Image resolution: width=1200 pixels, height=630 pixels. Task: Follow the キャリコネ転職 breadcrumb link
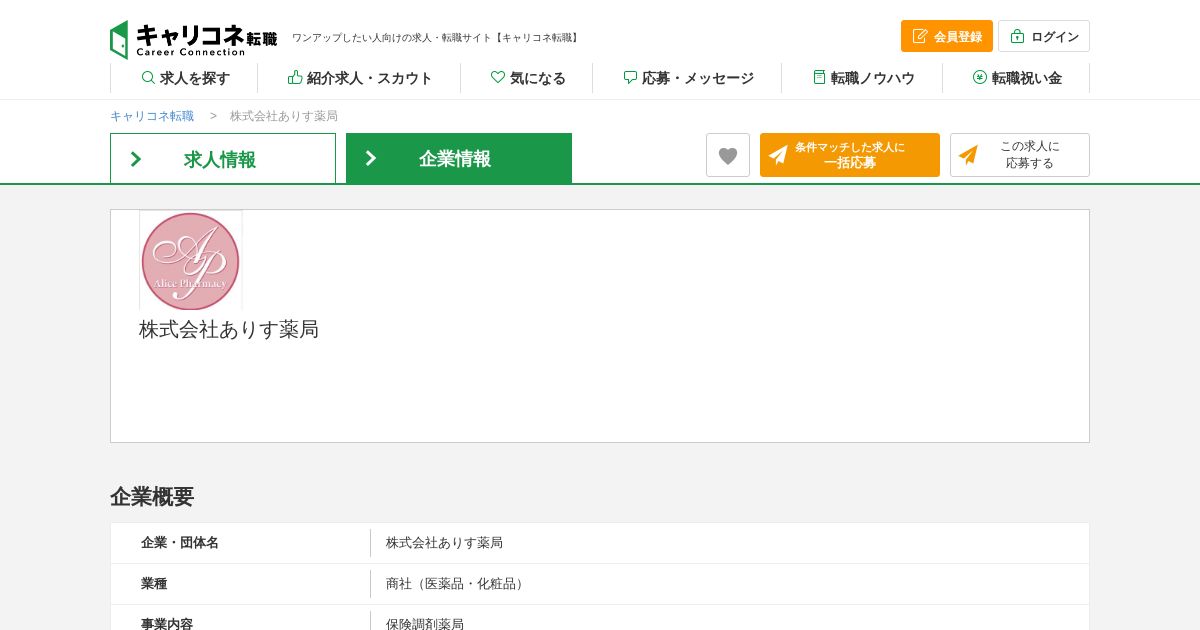pos(152,116)
